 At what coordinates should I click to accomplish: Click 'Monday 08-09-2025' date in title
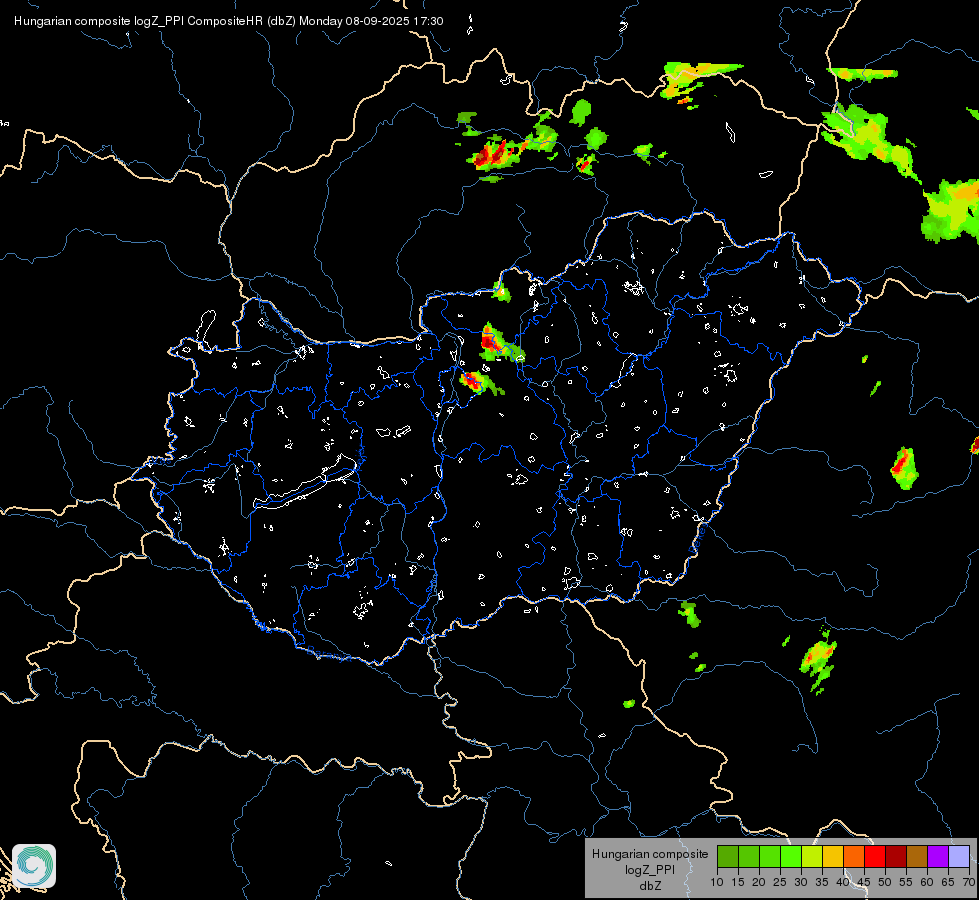[x=354, y=21]
